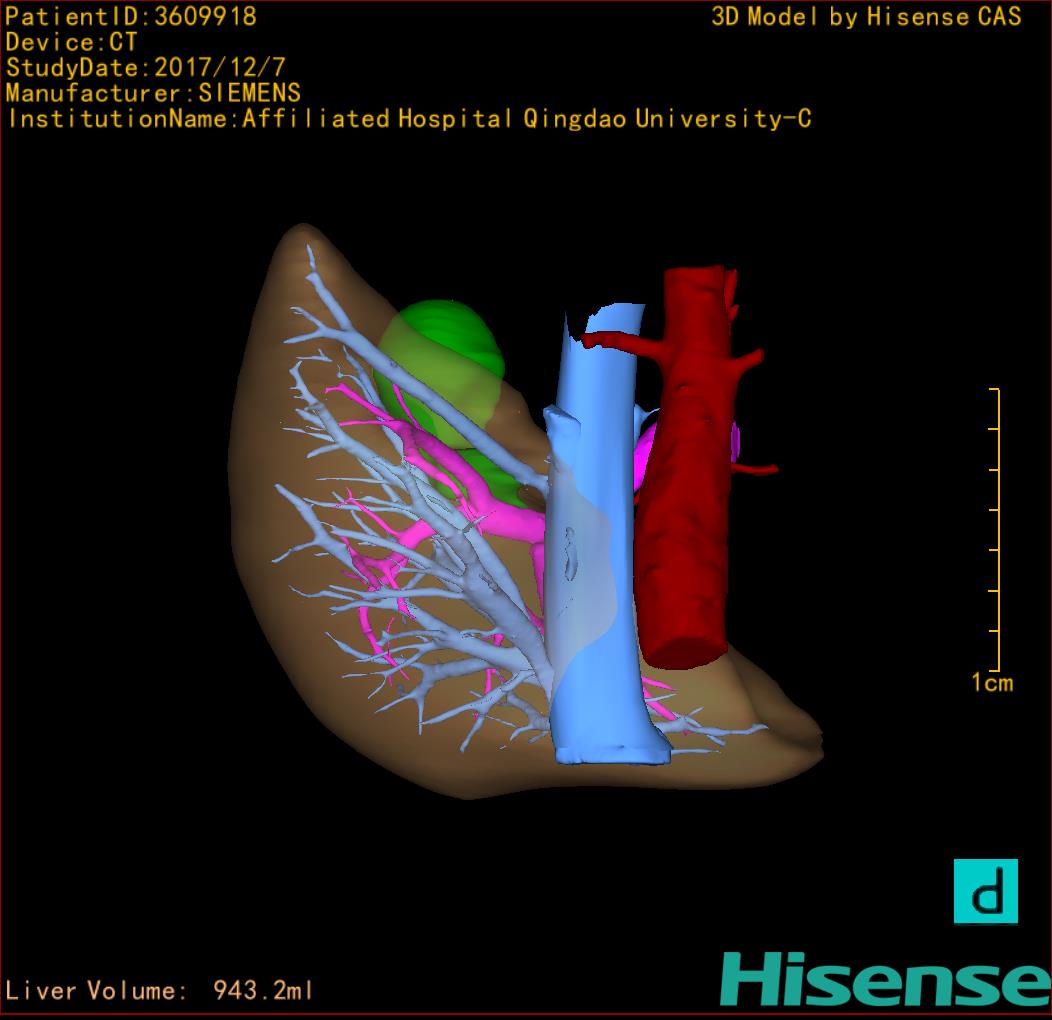Click the StudyDate:2017/12/7 text
1052x1020 pixels.
(146, 68)
